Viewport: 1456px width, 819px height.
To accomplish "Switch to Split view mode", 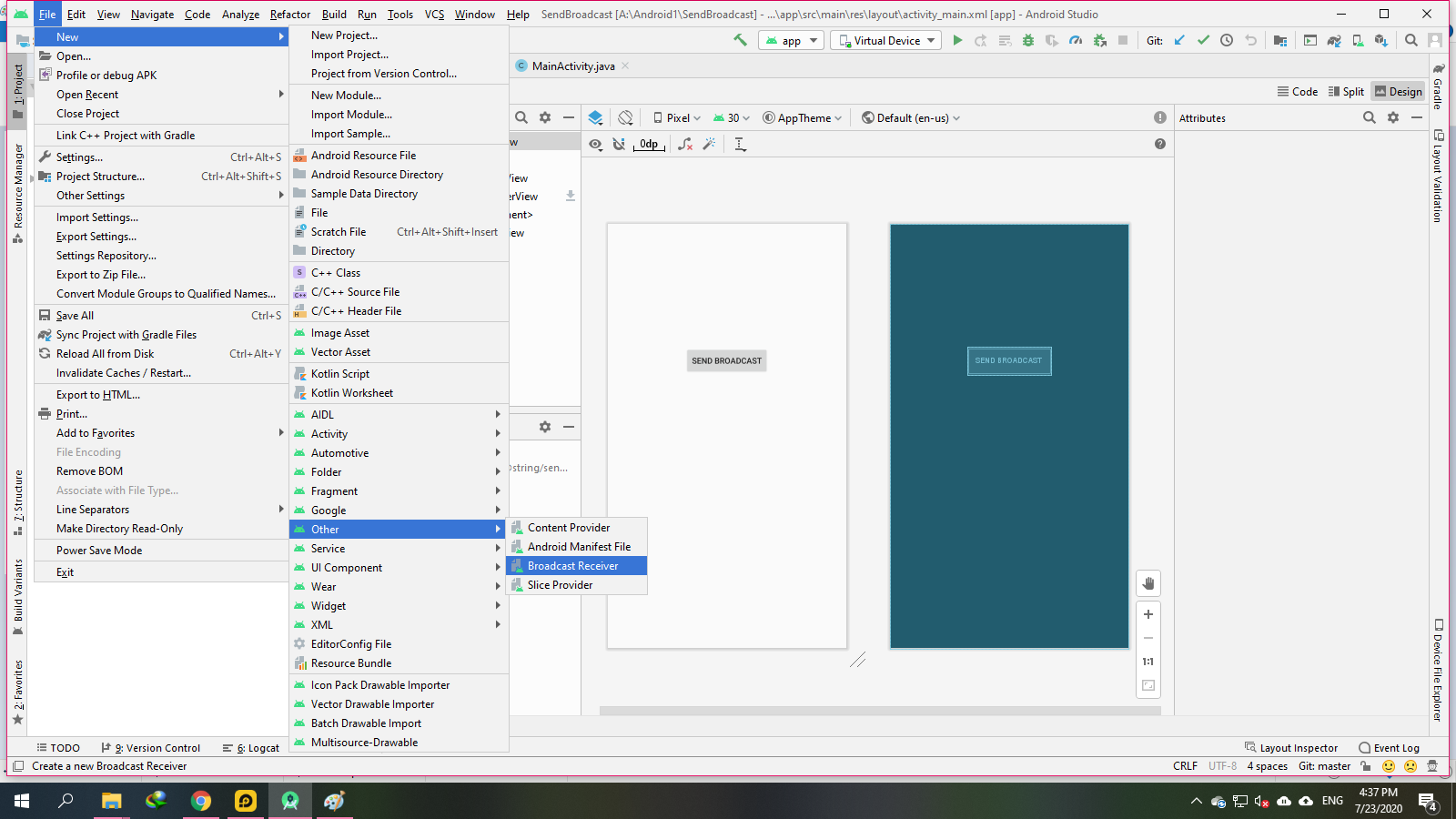I will coord(1347,91).
